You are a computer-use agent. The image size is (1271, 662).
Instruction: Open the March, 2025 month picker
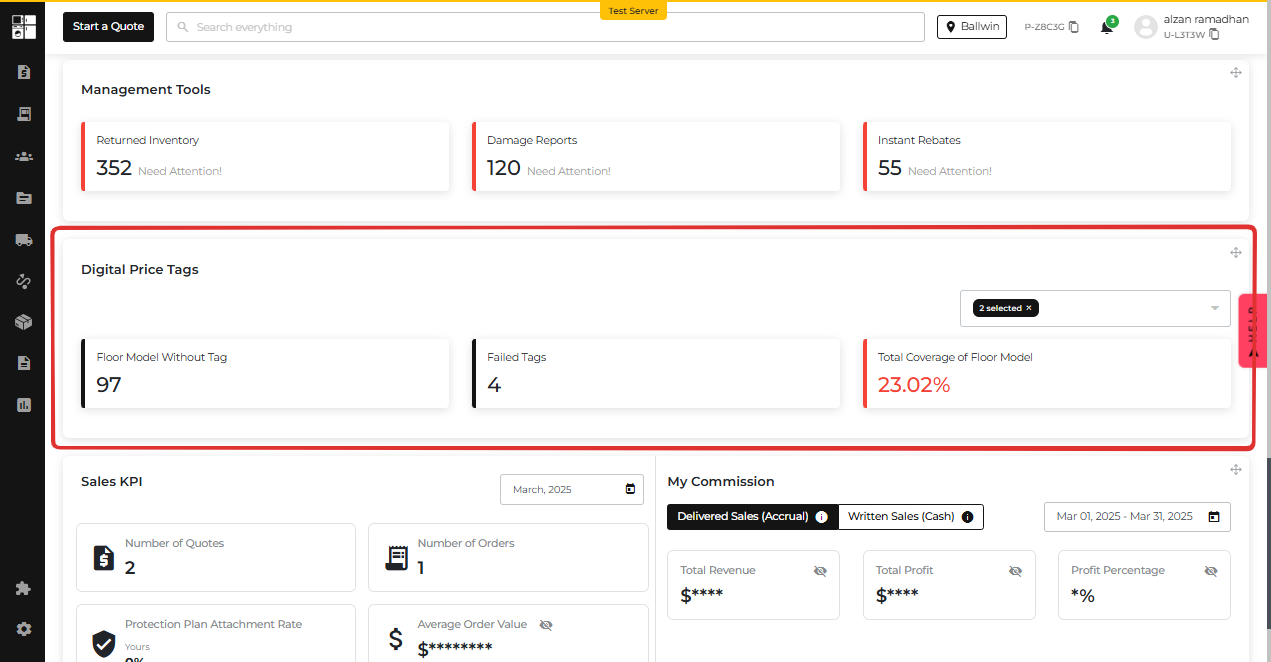[572, 489]
